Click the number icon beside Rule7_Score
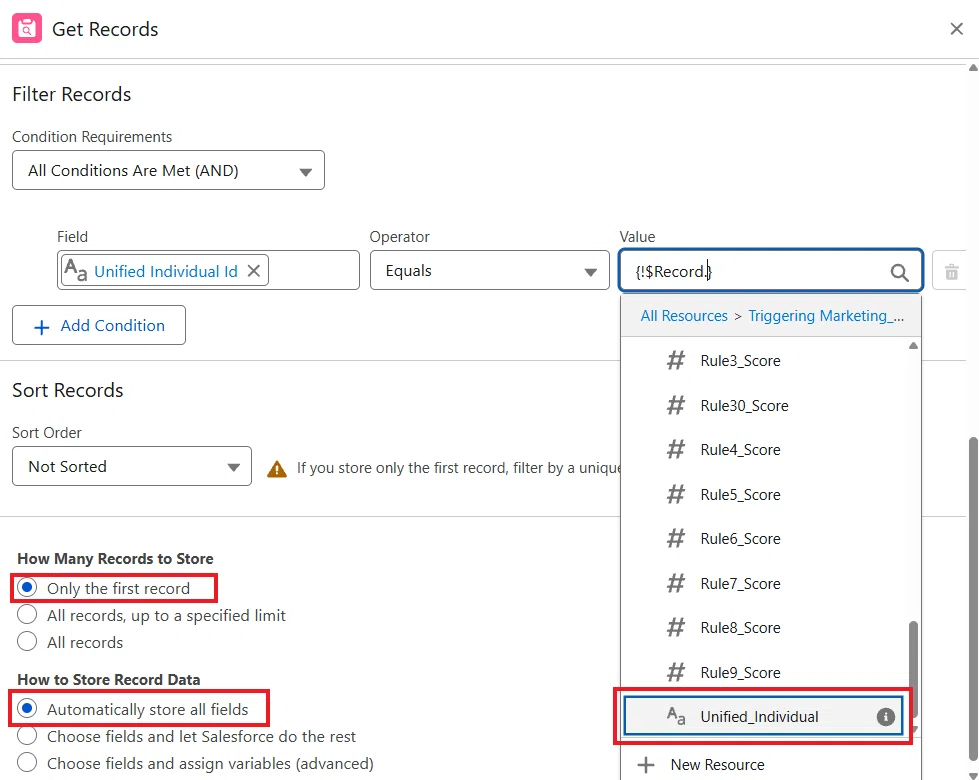 point(676,583)
